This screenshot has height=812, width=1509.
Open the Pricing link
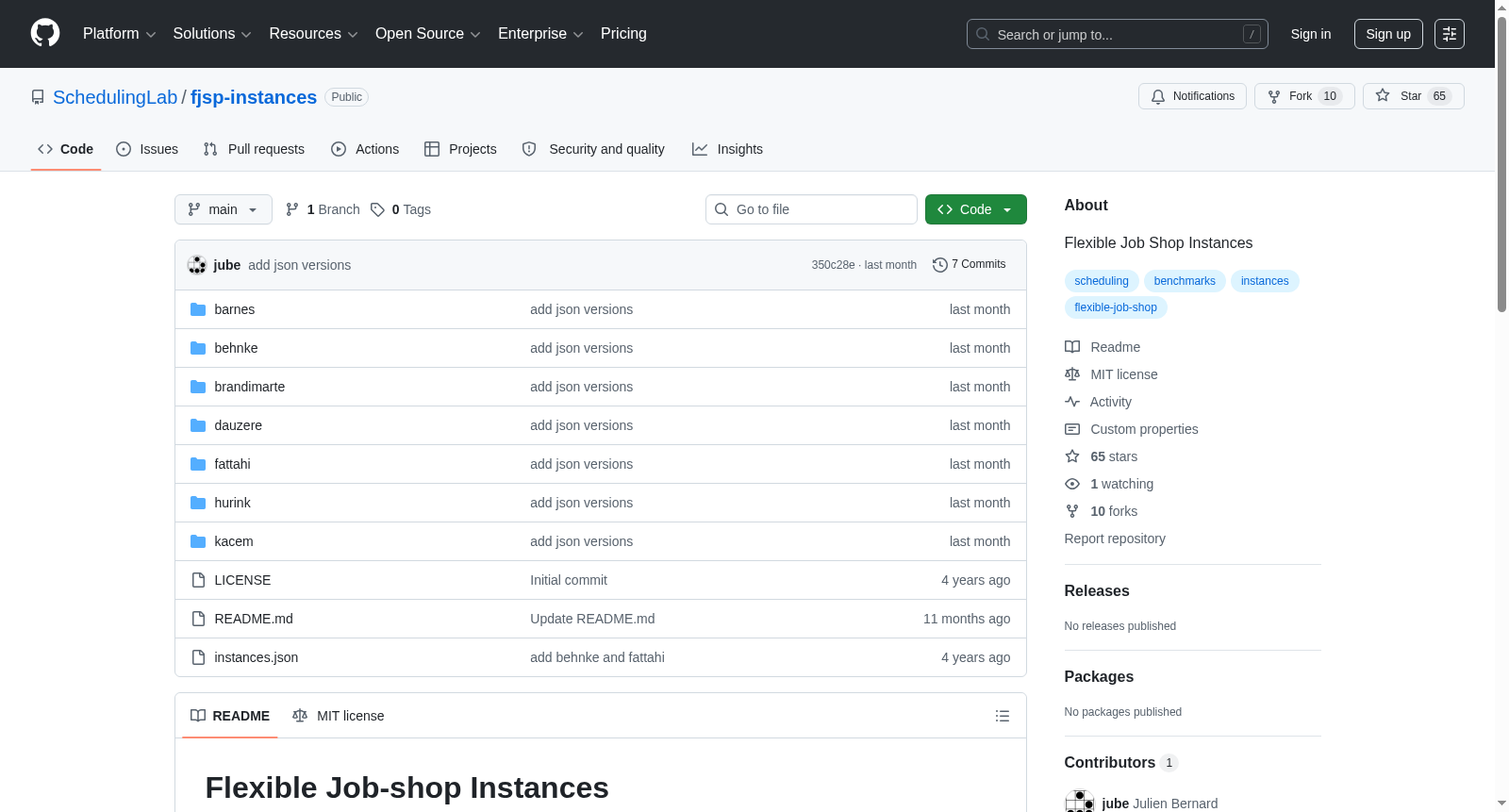[623, 34]
